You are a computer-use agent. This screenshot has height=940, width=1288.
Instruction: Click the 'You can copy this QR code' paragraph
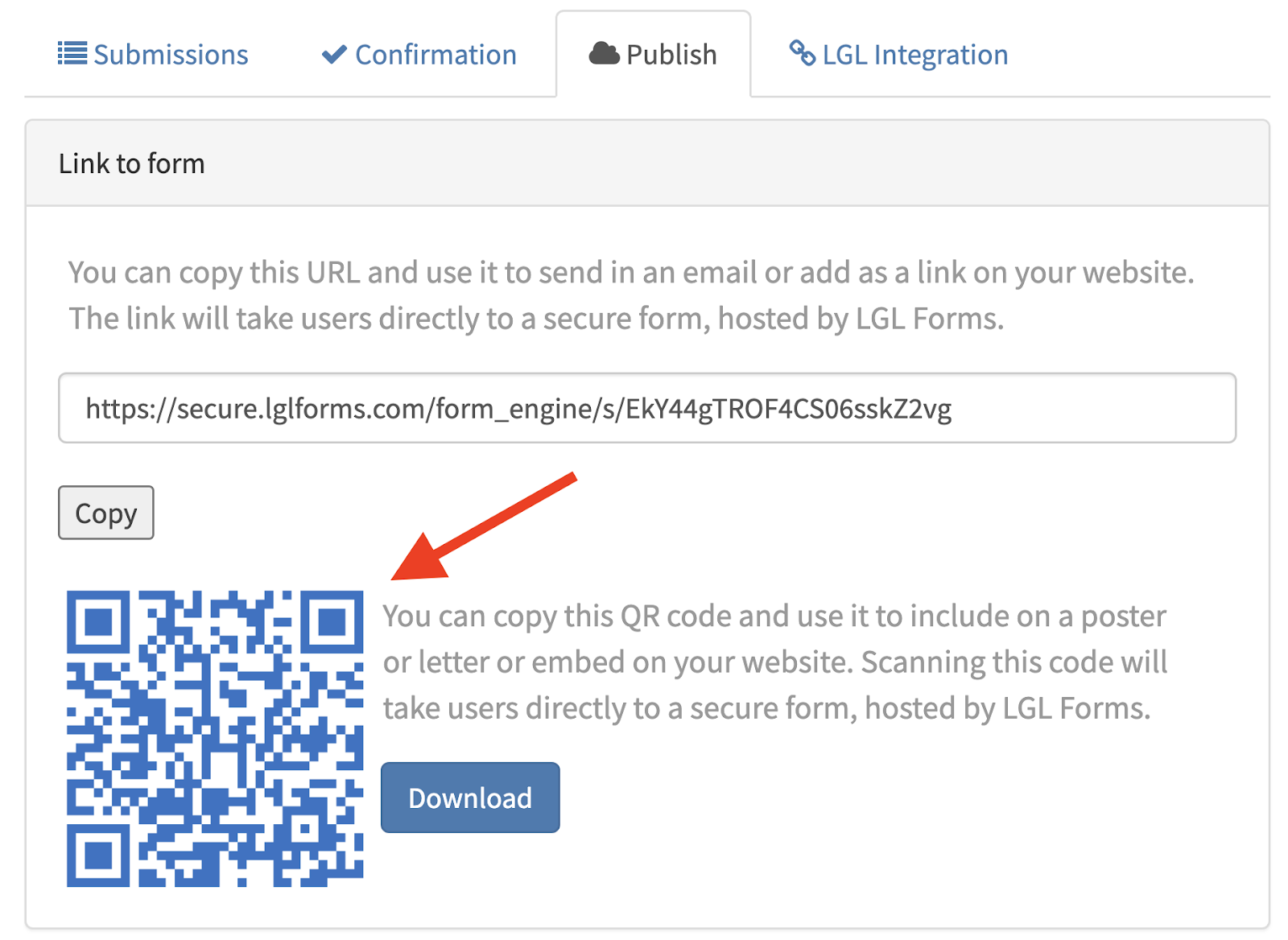pyautogui.click(x=775, y=662)
